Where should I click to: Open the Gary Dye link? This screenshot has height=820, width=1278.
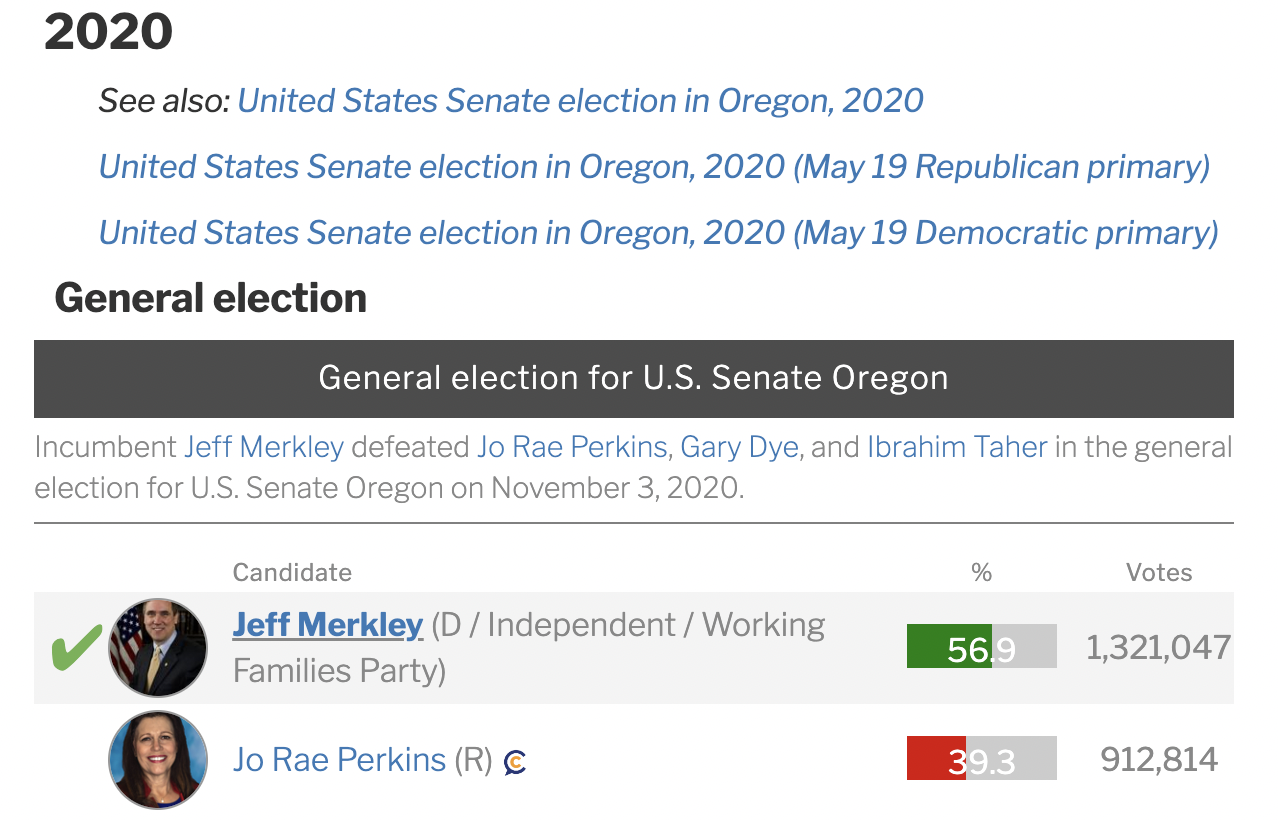[739, 446]
